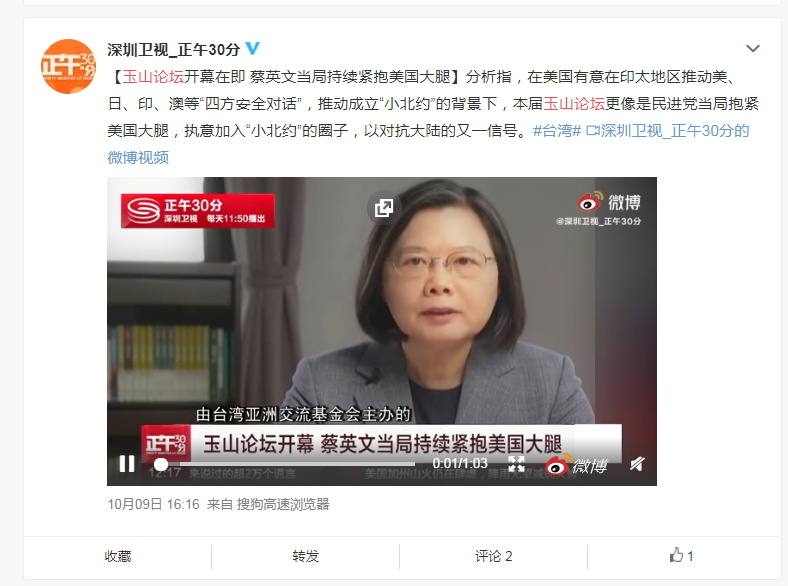Expand the post options chevron arrow
Screen dimensions: 788x586
752,49
